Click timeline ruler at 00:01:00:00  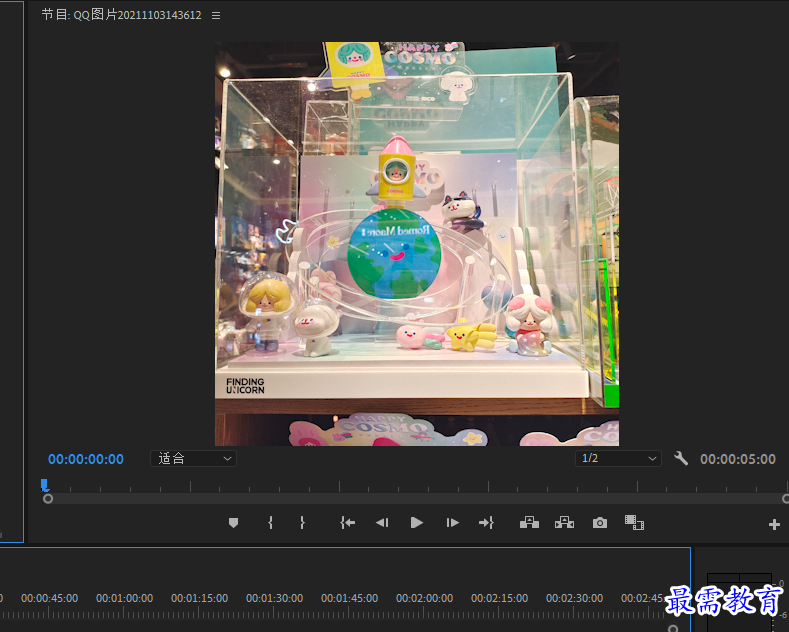tap(124, 598)
